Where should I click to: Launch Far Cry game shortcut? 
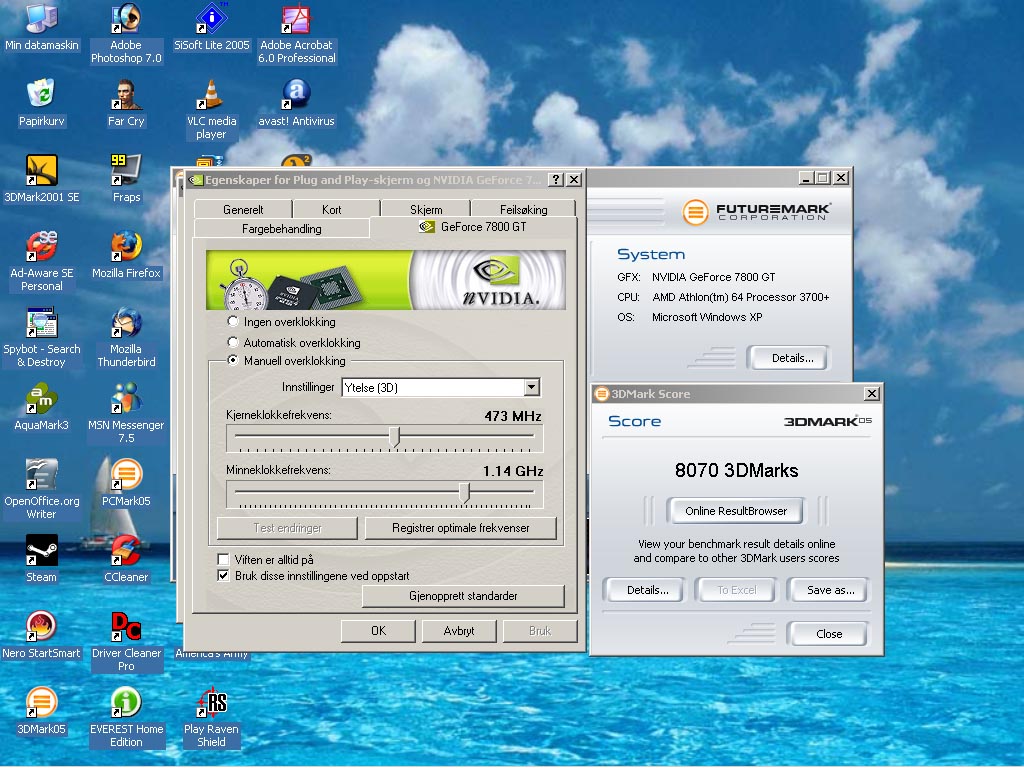pos(126,103)
